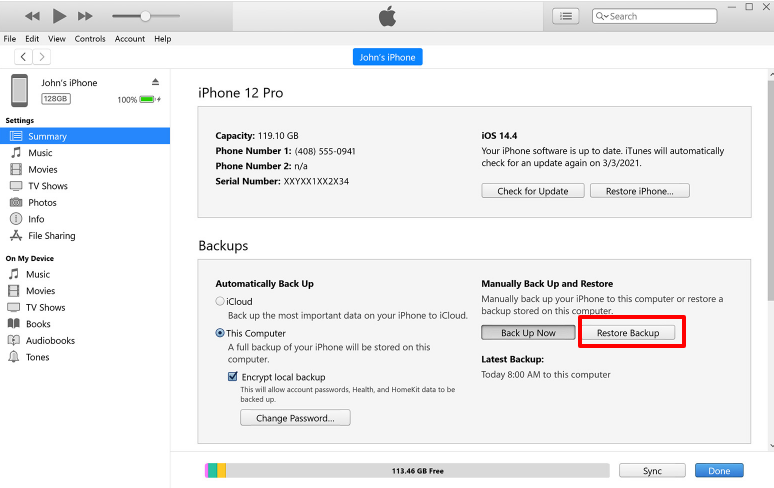Click the Sync button

(x=652, y=471)
